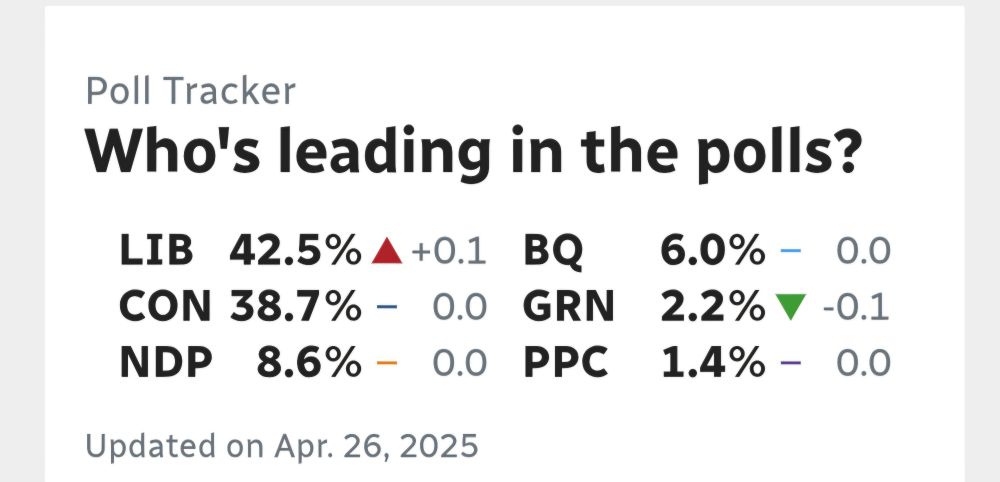Screen dimensions: 1000x482
Task: Click the green down triangle beside GRN
Action: [791, 307]
